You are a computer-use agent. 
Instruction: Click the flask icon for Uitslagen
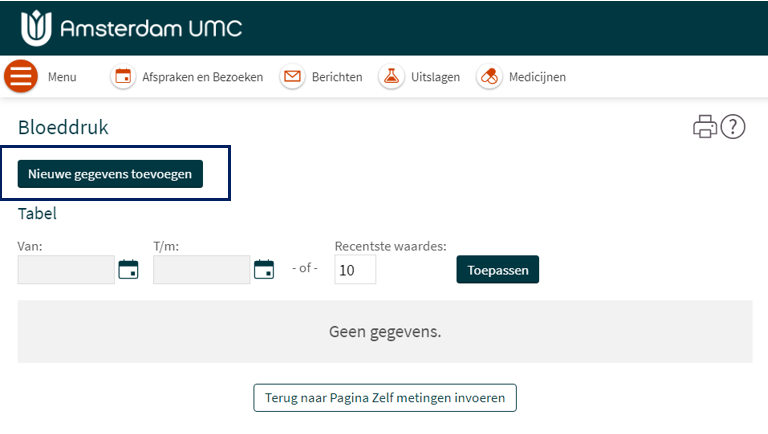pos(391,77)
